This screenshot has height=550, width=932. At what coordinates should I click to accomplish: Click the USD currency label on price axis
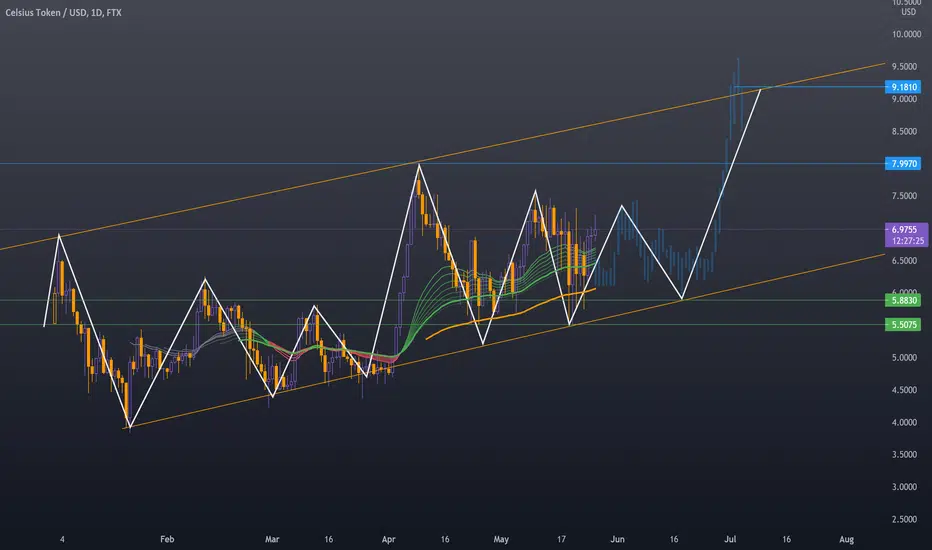[908, 12]
